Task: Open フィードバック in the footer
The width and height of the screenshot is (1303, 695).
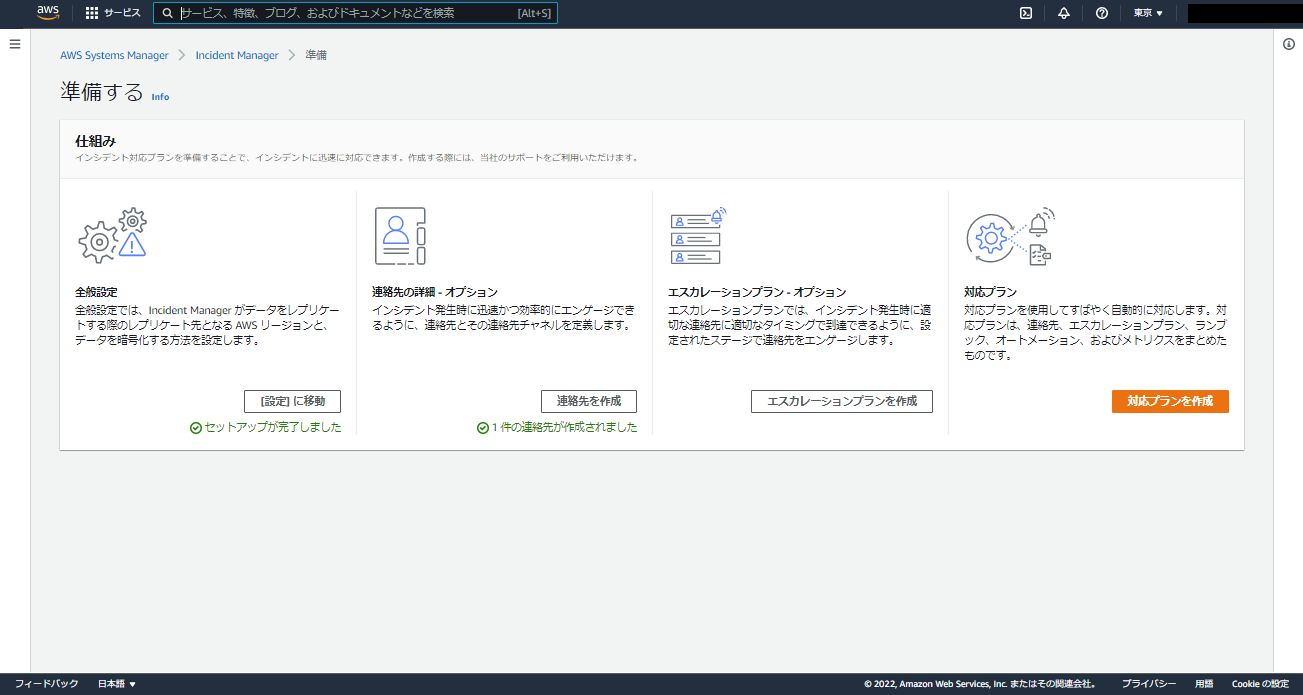Action: tap(46, 684)
